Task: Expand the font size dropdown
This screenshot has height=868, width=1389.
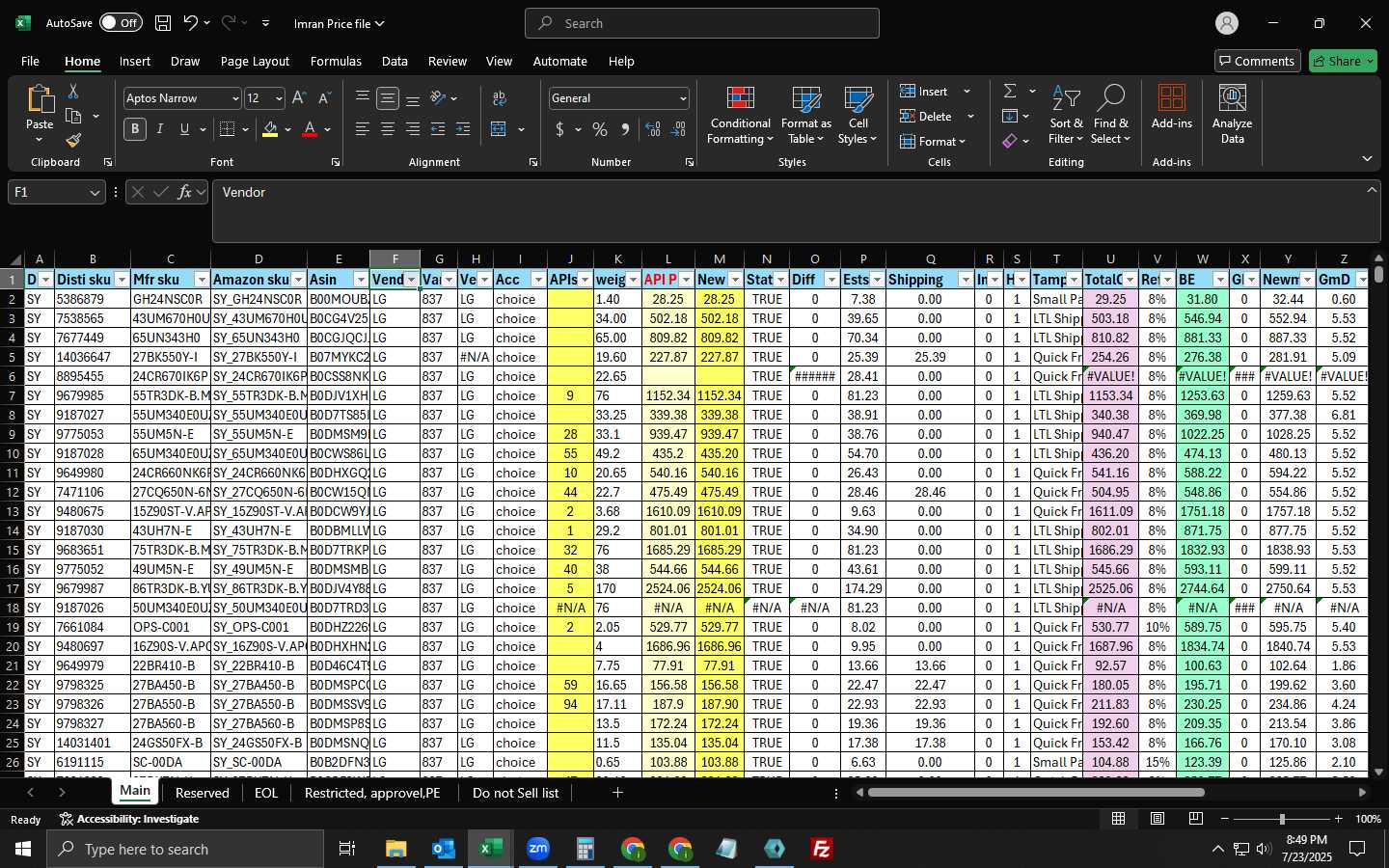Action: coord(279,98)
